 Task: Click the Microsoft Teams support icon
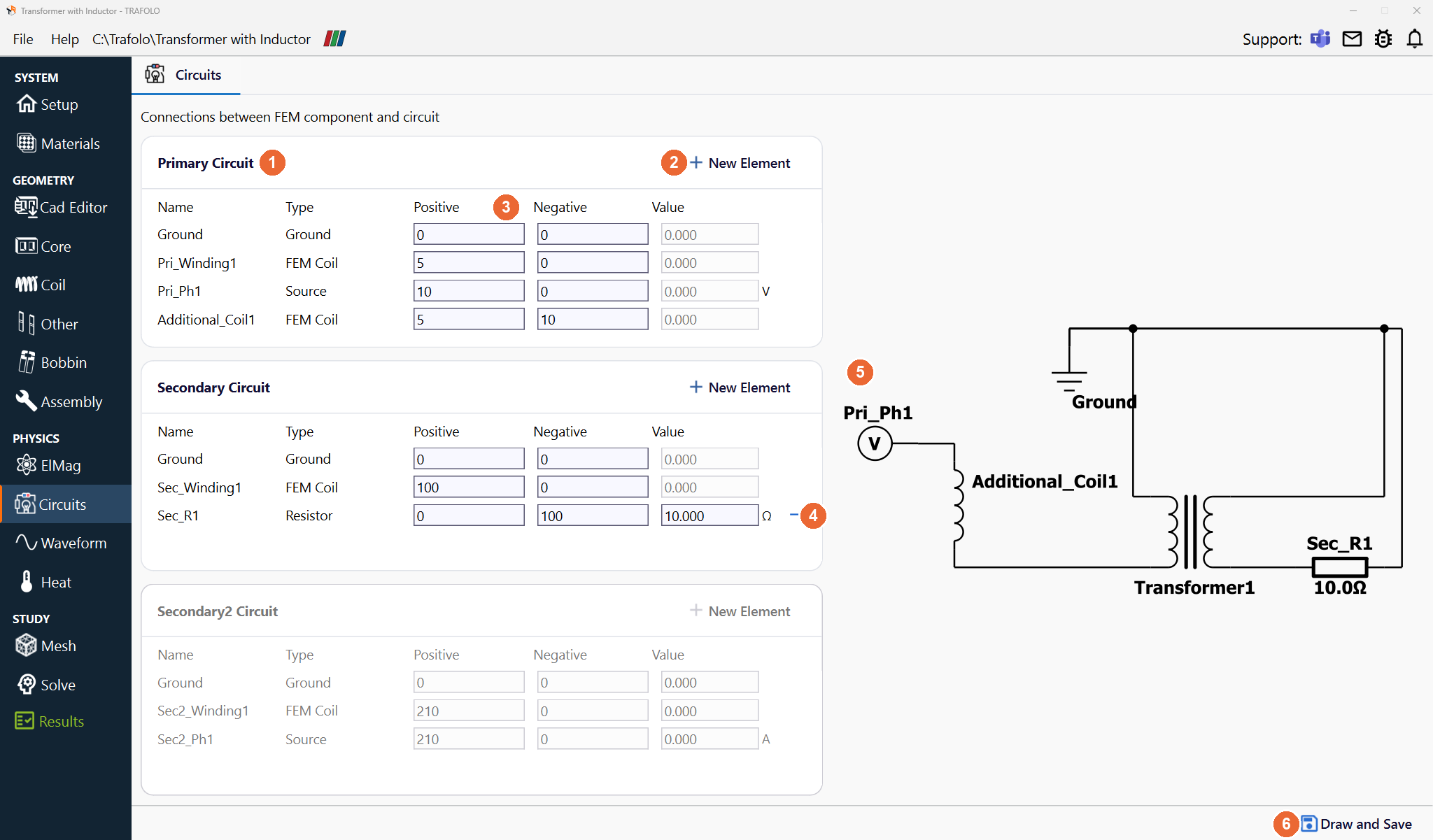pyautogui.click(x=1320, y=38)
